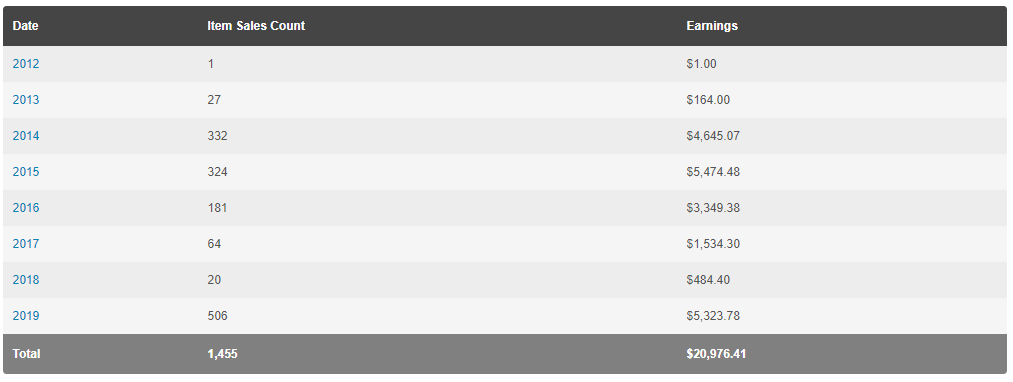
Task: Open the 2016 date link
Action: tap(26, 208)
